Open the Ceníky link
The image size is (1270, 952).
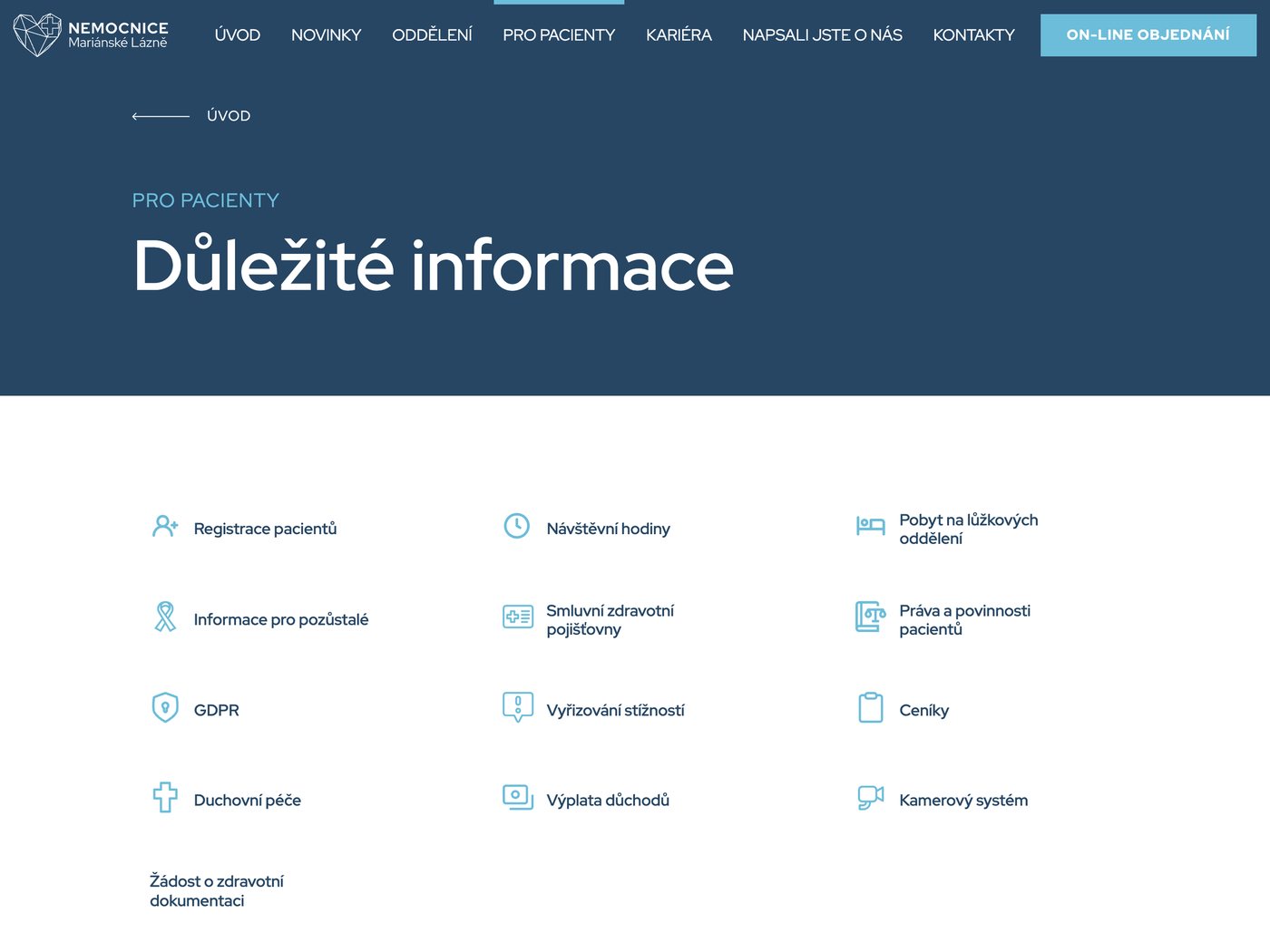coord(923,710)
